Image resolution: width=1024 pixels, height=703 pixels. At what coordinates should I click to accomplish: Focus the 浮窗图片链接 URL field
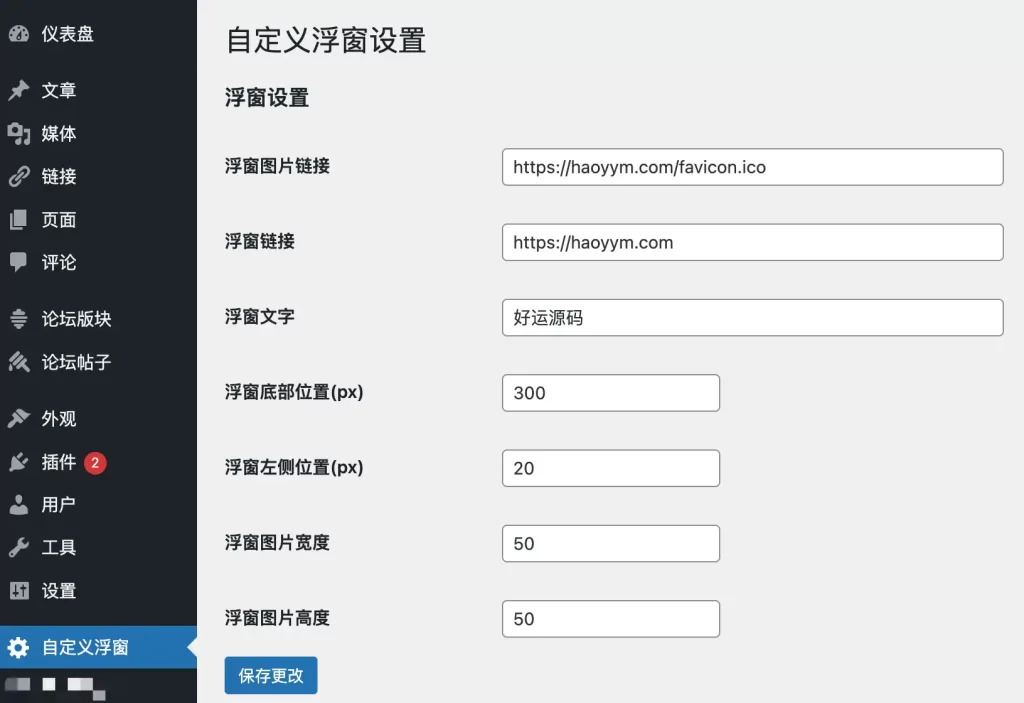click(x=752, y=167)
